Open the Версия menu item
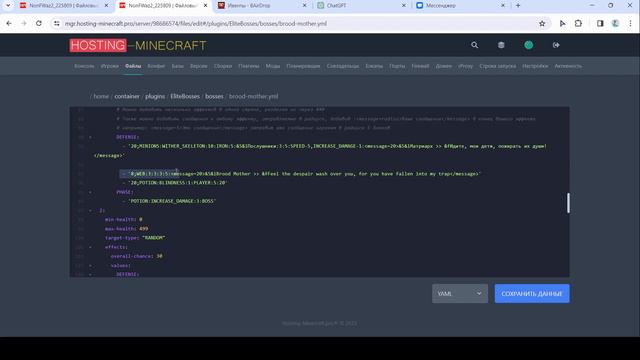Screen dimensions: 640x360 tap(199, 66)
